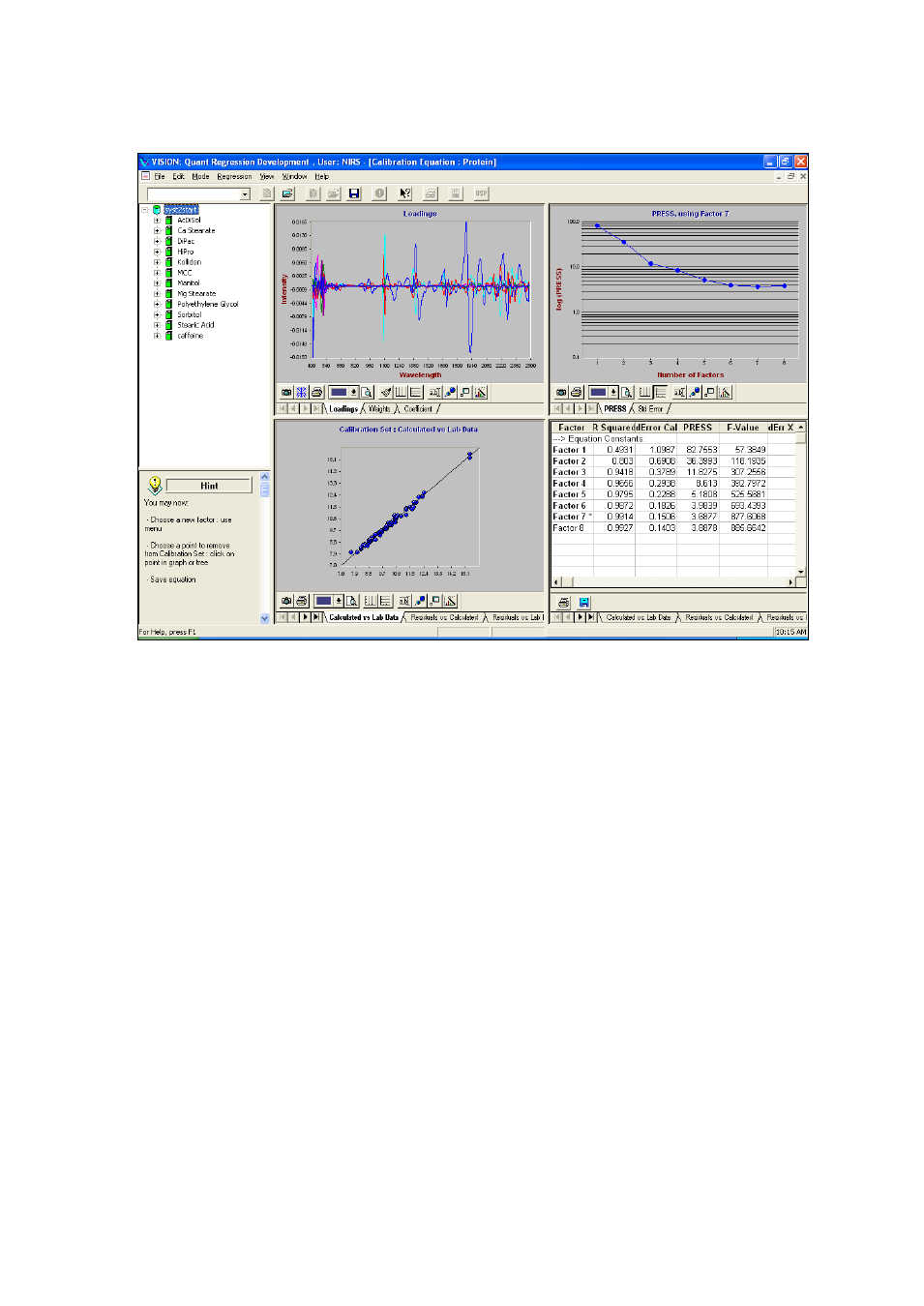The height and width of the screenshot is (1306, 924).
Task: Click the Hint button
Action: coord(209,486)
